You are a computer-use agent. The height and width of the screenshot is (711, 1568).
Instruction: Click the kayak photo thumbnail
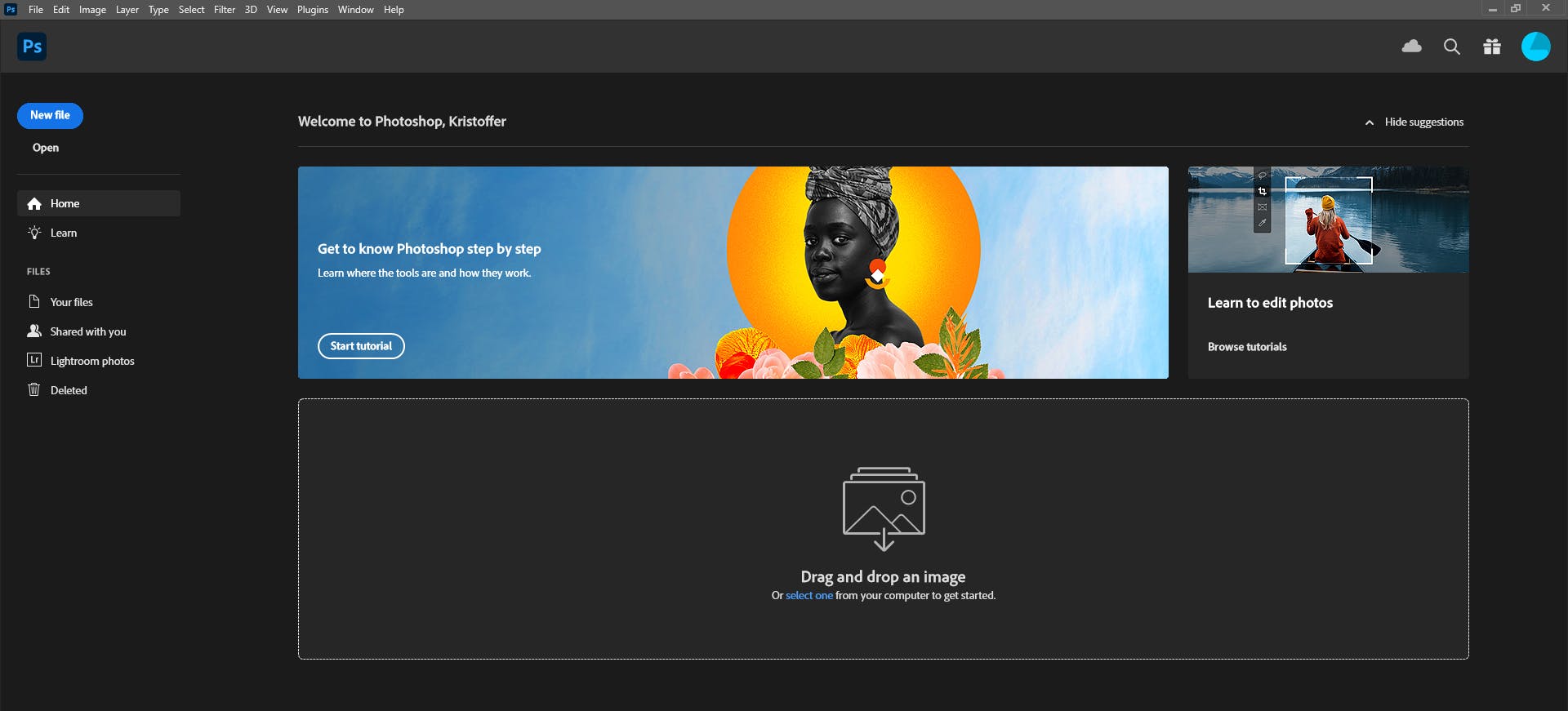tap(1328, 220)
